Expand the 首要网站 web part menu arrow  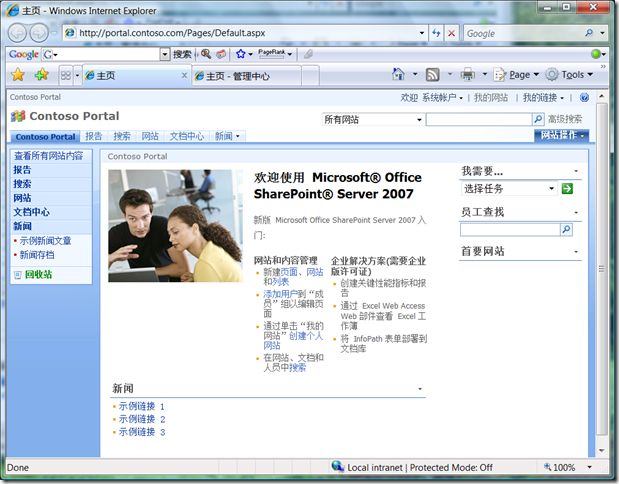pyautogui.click(x=576, y=252)
